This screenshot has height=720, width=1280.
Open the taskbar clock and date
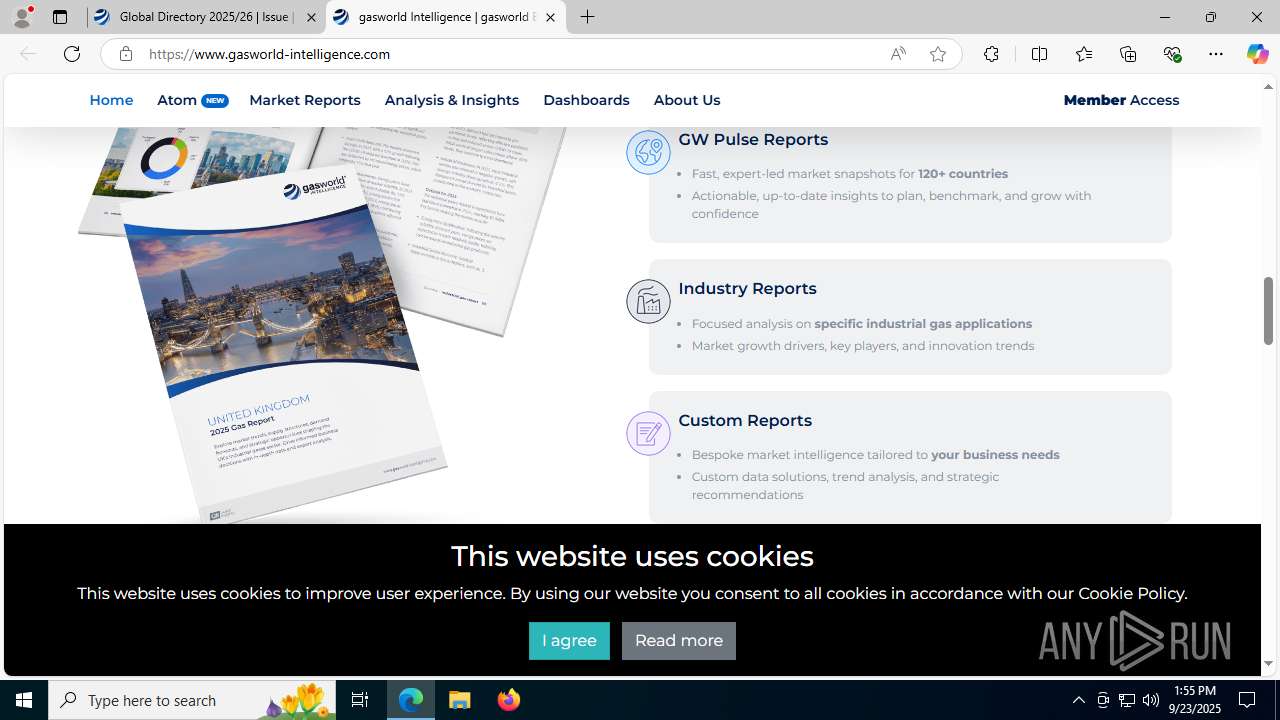[x=1194, y=700]
